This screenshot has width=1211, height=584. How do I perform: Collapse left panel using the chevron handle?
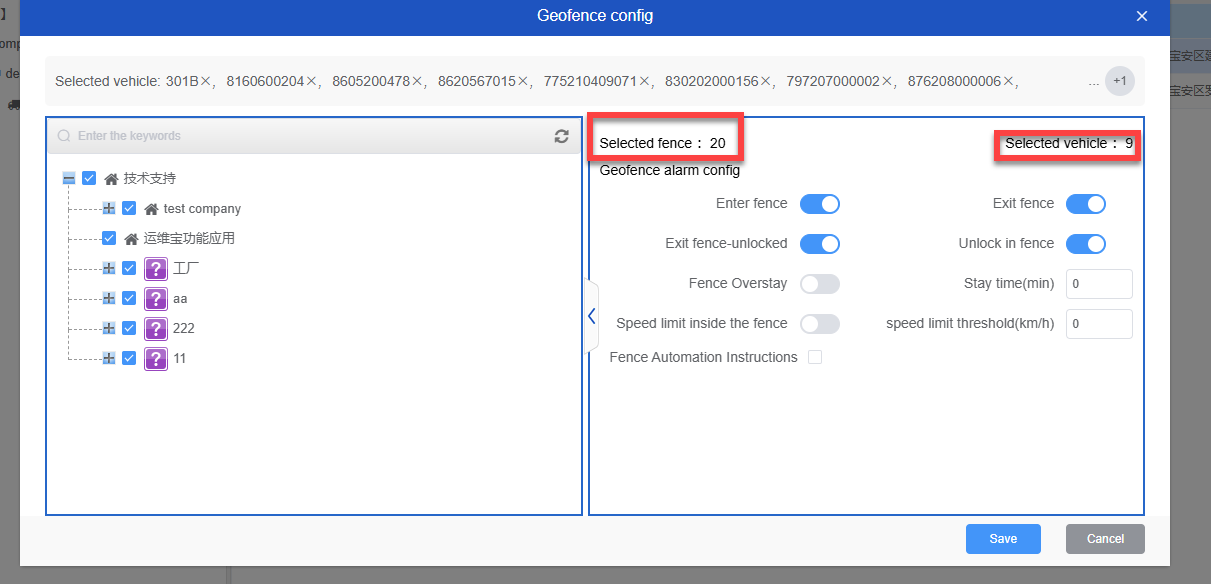(x=591, y=316)
